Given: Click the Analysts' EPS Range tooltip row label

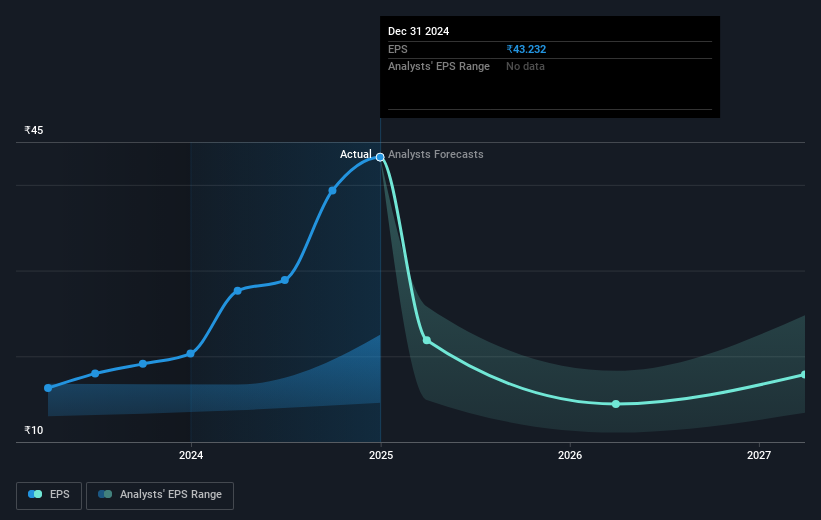Looking at the screenshot, I should 439,67.
